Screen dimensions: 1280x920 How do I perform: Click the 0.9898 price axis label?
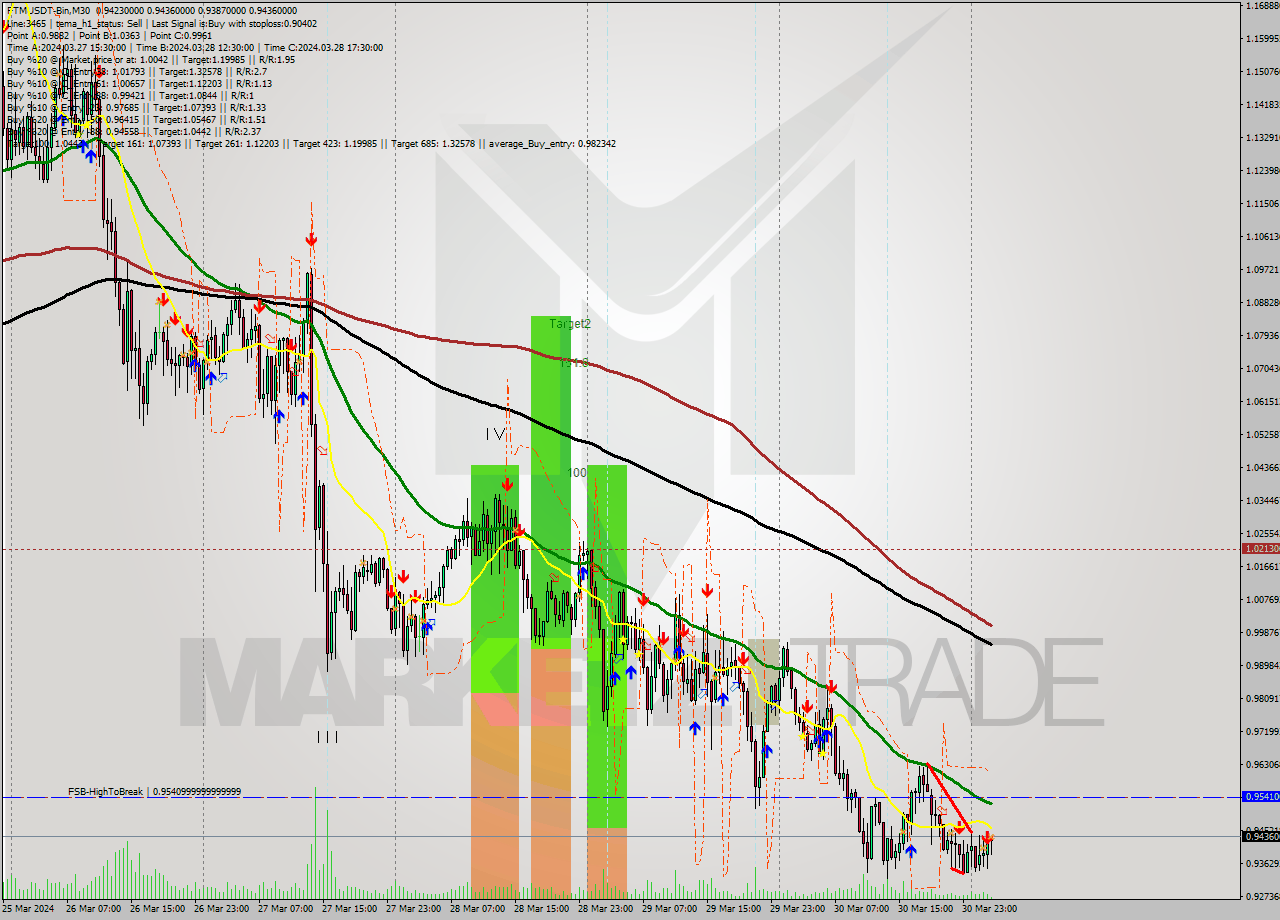pos(1262,665)
